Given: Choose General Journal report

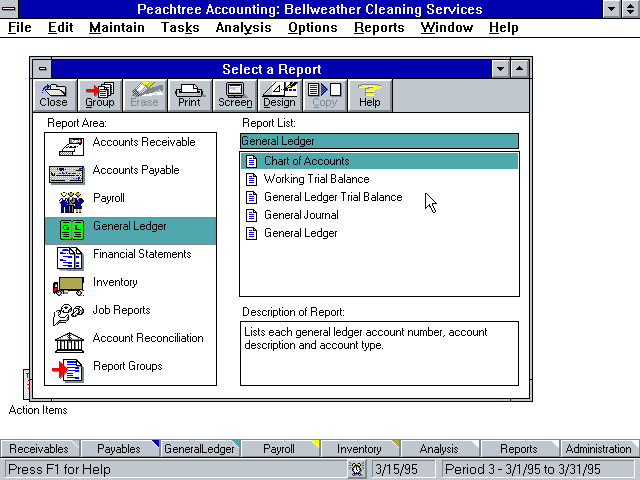Looking at the screenshot, I should point(379,215).
